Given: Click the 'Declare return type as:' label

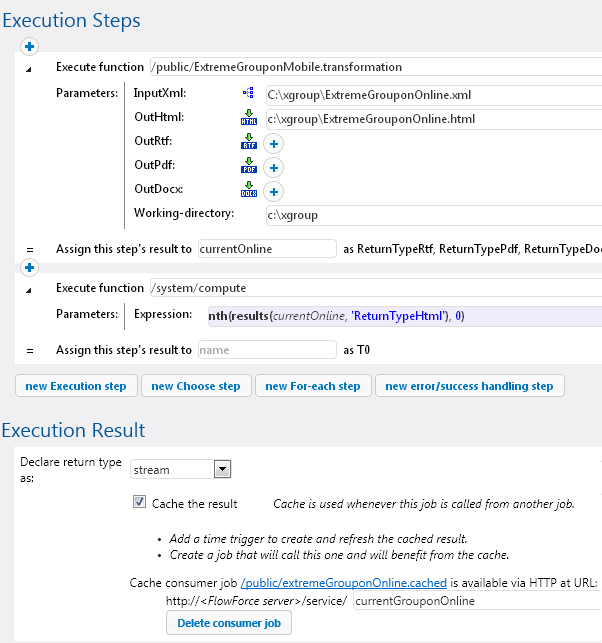Looking at the screenshot, I should pos(71,470).
